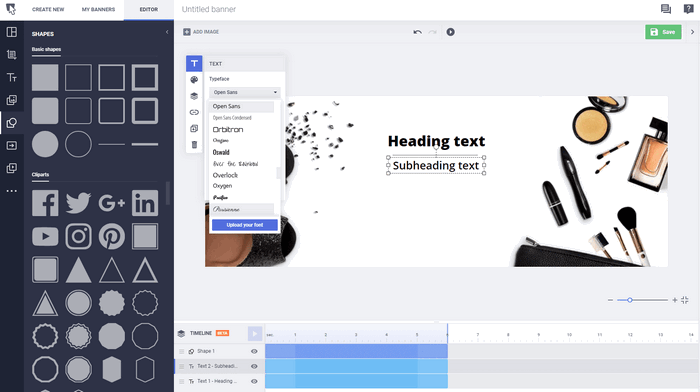700x392 pixels.
Task: Open the help question icon
Action: pyautogui.click(x=688, y=9)
